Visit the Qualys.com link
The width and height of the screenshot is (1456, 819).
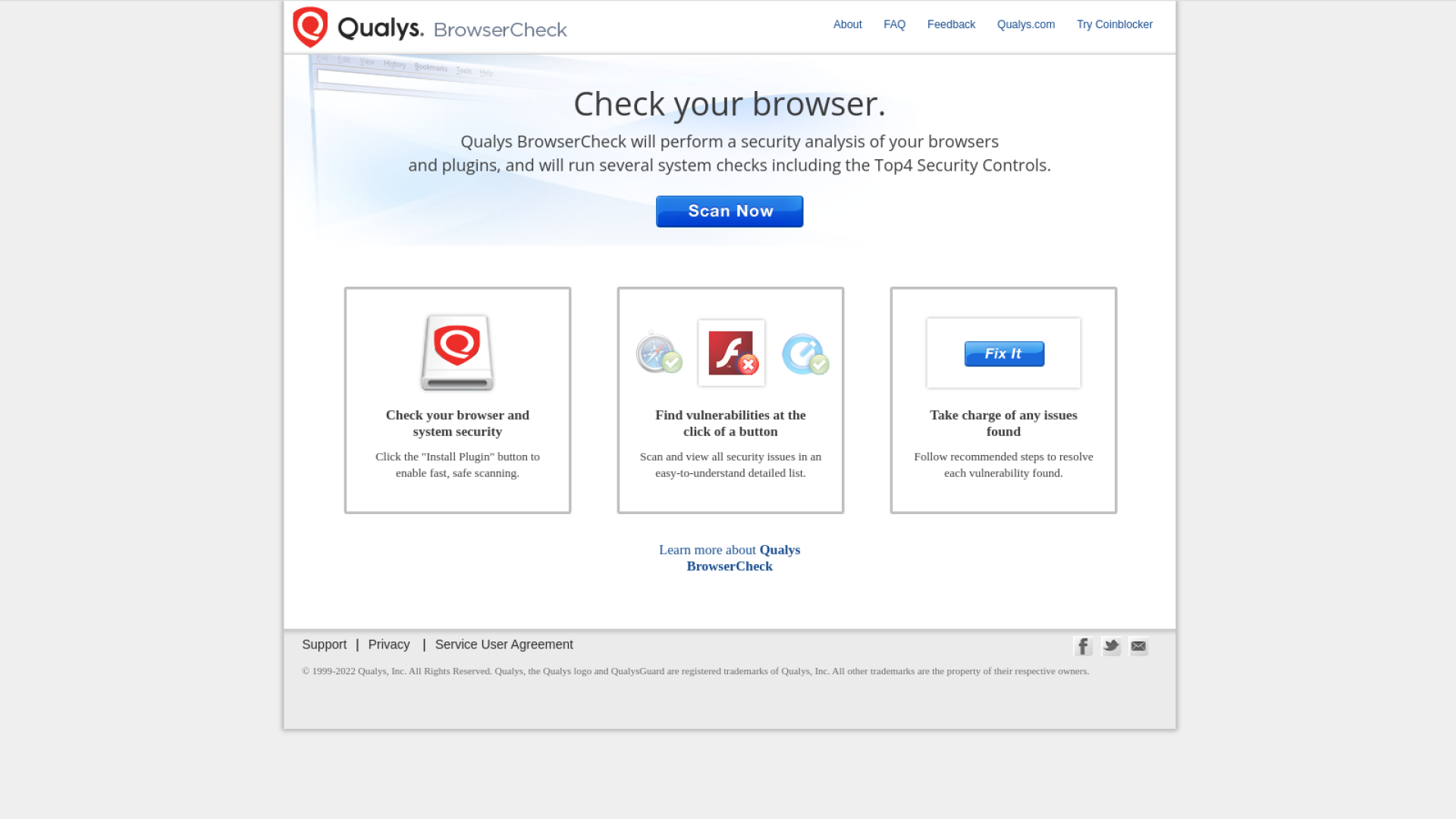click(x=1025, y=24)
